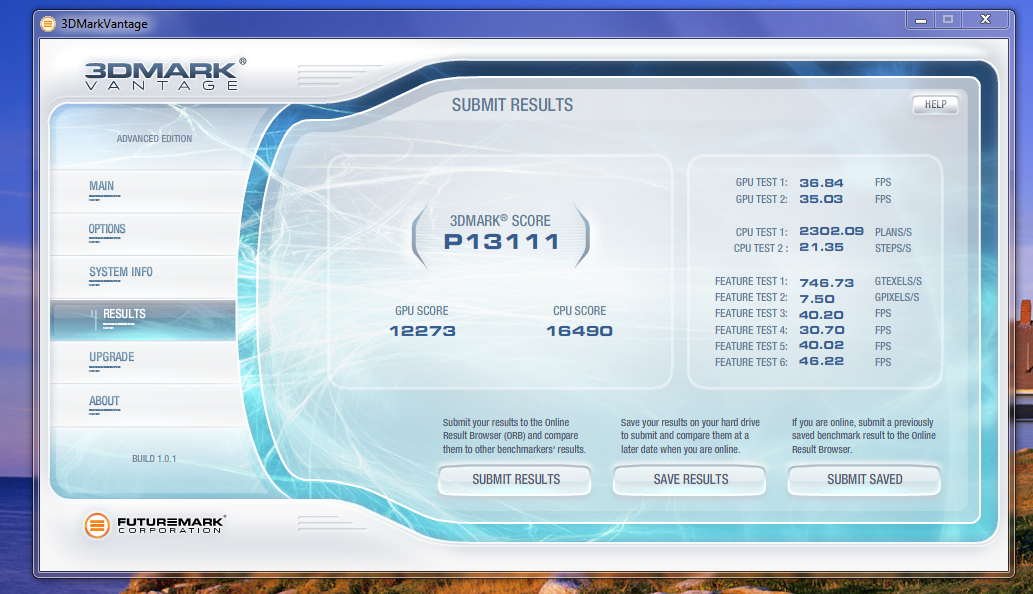Click GPU Test 1 value 36.84
This screenshot has width=1033, height=594.
[821, 183]
